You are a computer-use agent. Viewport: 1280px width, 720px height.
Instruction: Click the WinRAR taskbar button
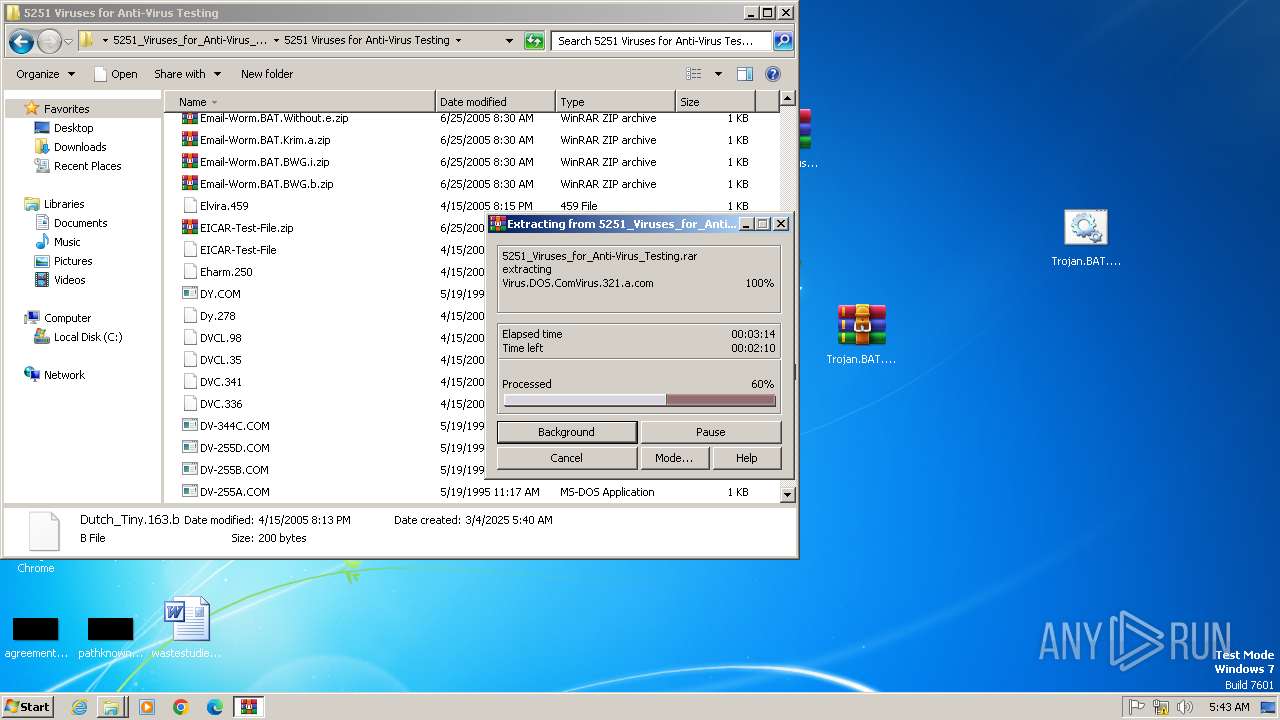(x=248, y=707)
